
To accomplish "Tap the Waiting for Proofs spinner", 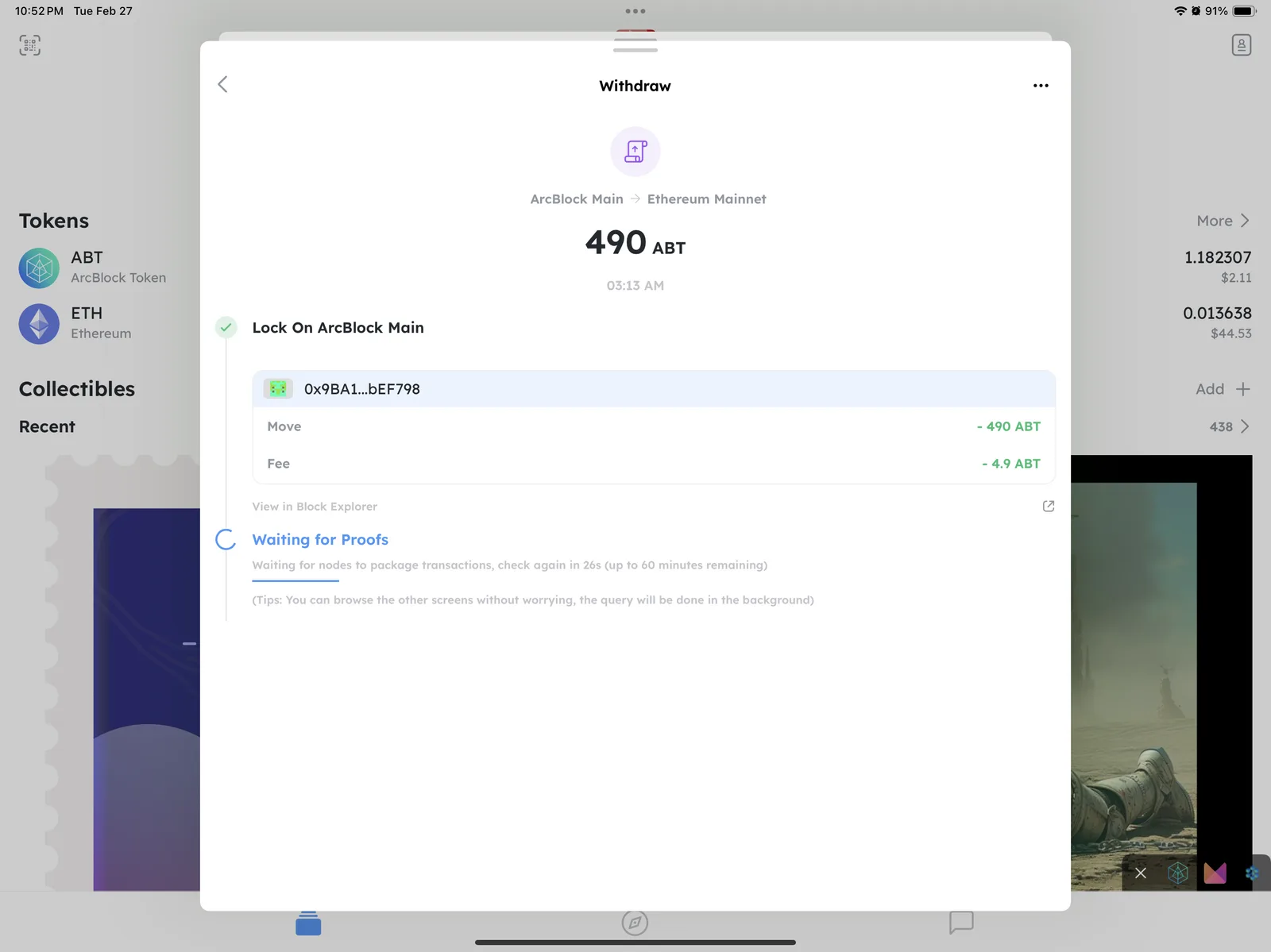I will pyautogui.click(x=226, y=540).
